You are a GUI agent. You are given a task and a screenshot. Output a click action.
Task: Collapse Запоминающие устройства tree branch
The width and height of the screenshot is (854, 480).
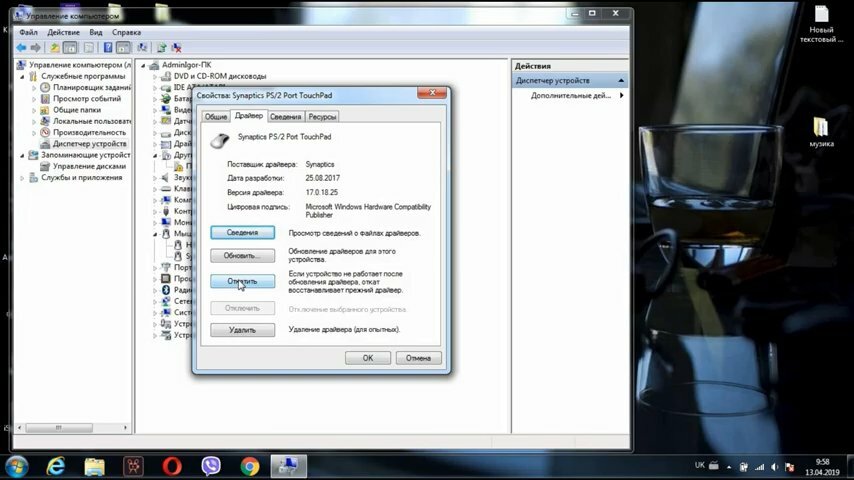tap(22, 155)
